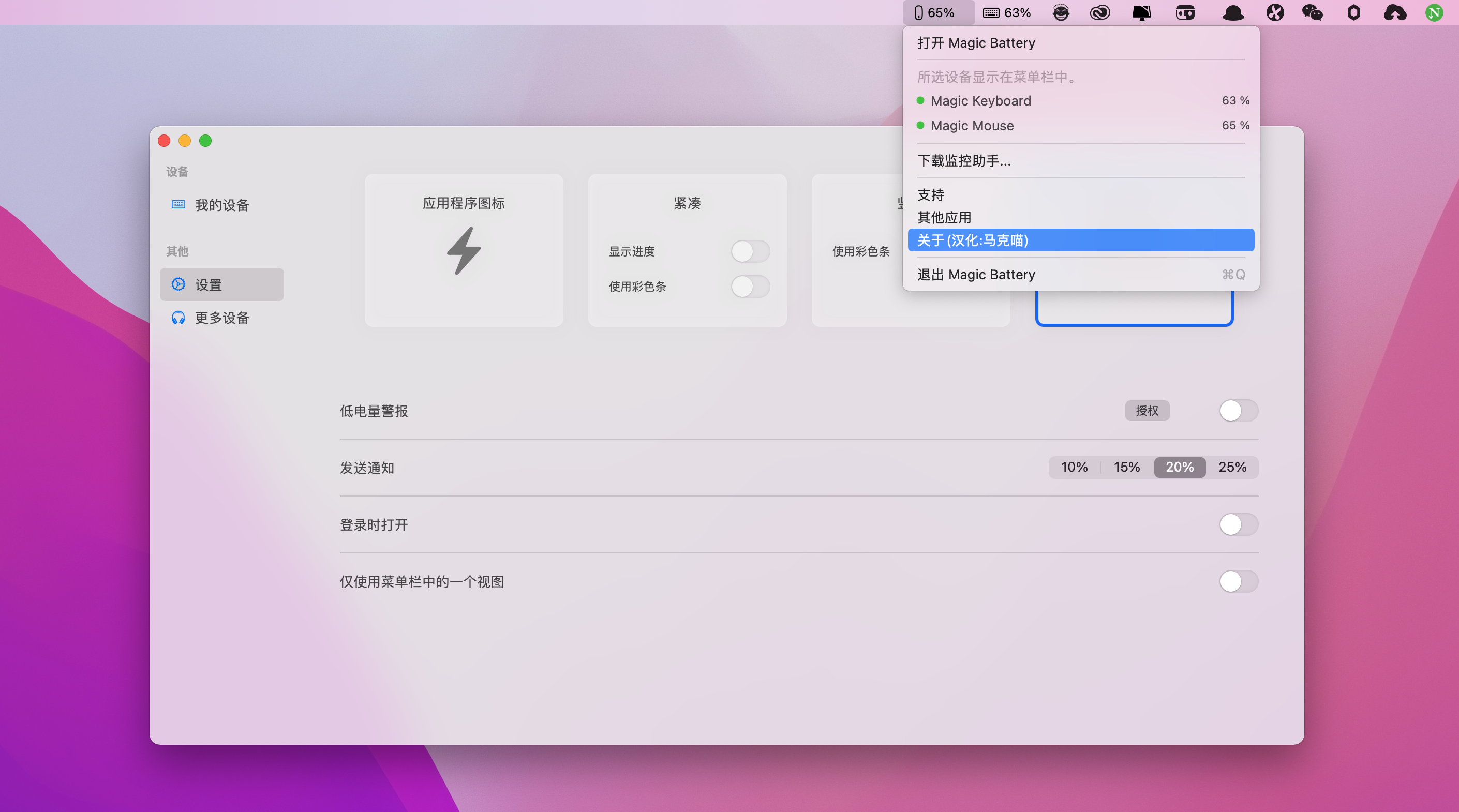Screen dimensions: 1459x812
Task: Turn on show progress in Compact card
Action: (750, 251)
